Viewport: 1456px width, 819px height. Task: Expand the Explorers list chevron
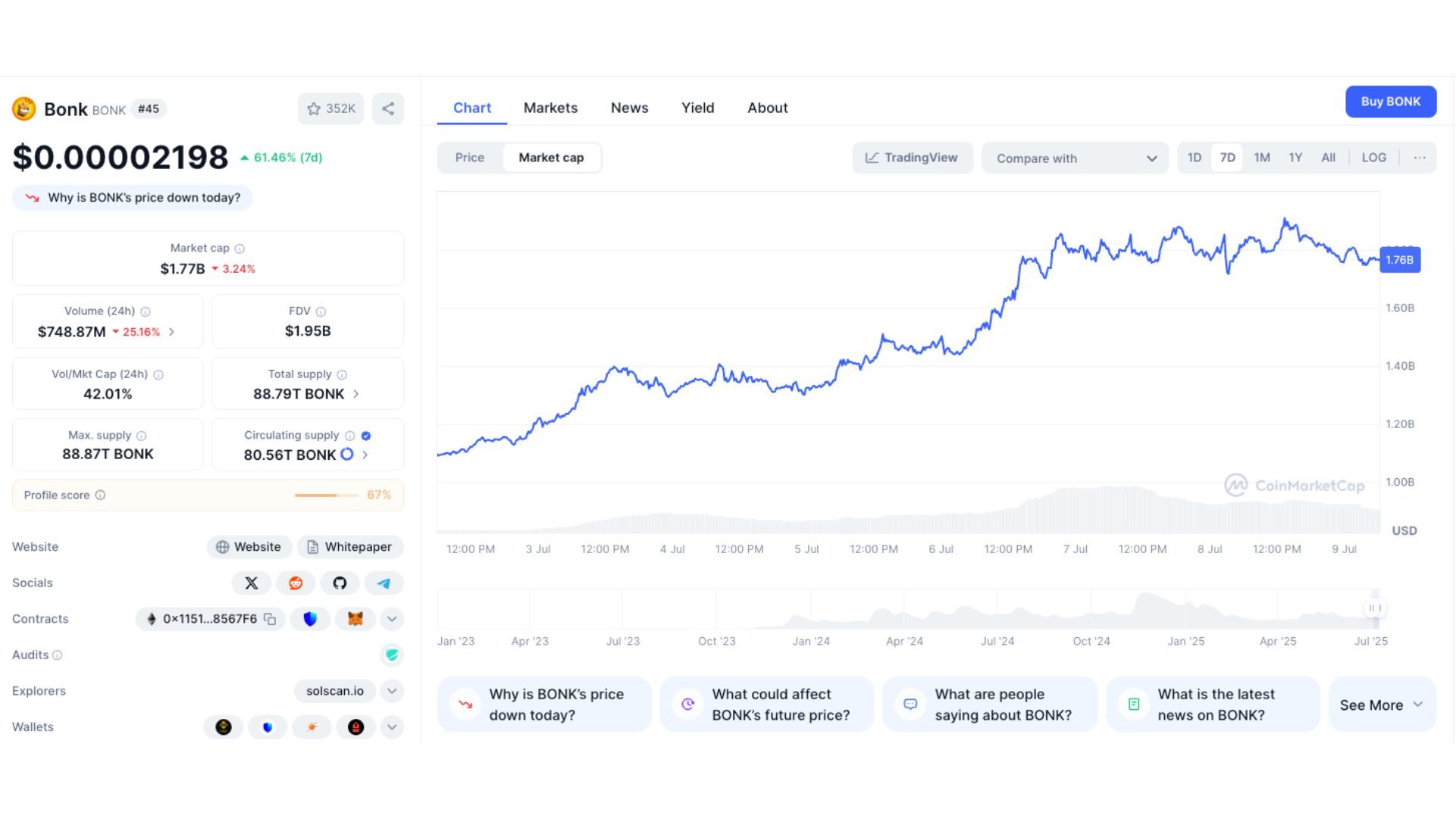(392, 691)
